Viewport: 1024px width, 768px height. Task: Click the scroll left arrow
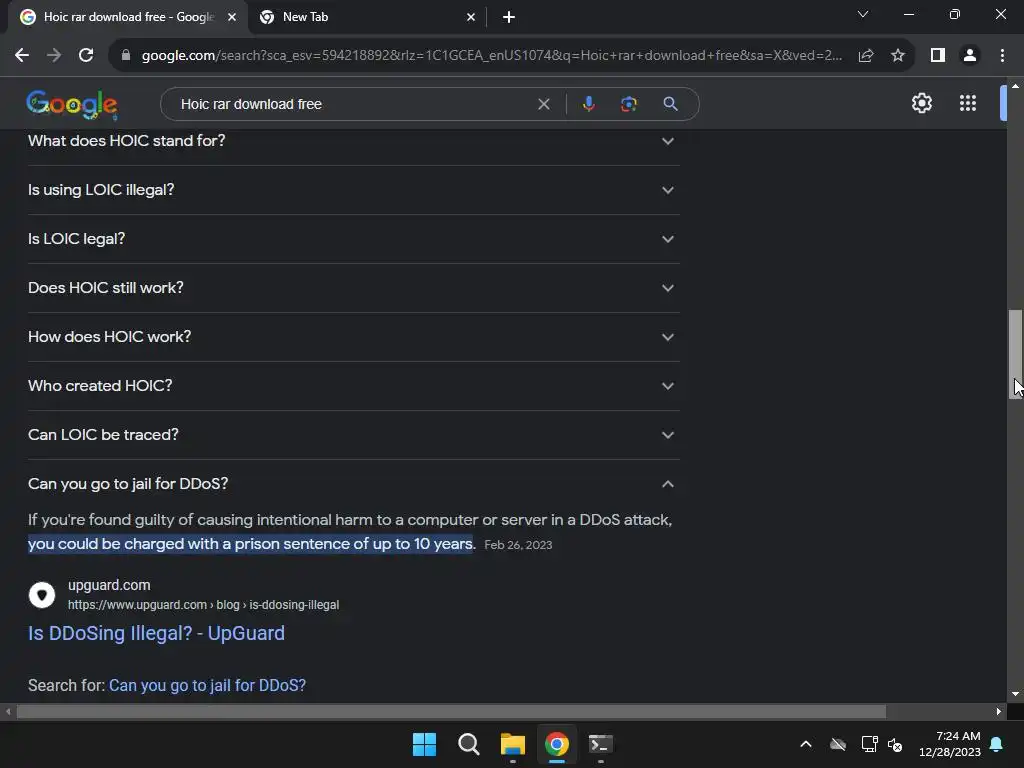pos(8,711)
